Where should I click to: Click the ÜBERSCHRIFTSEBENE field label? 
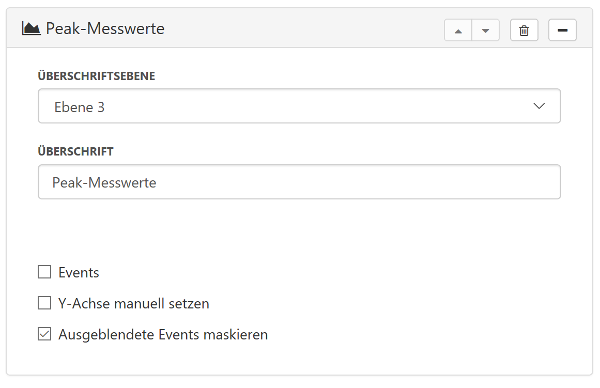click(96, 76)
